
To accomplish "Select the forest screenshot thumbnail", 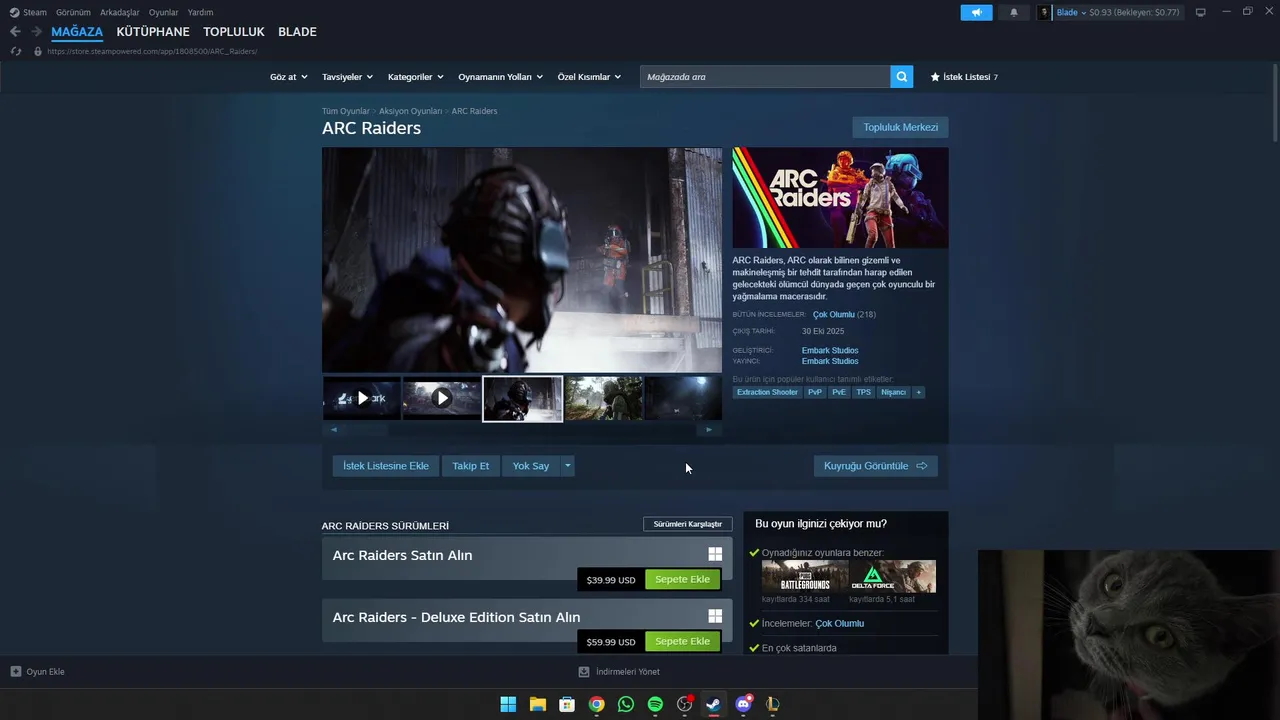I will click(x=603, y=398).
